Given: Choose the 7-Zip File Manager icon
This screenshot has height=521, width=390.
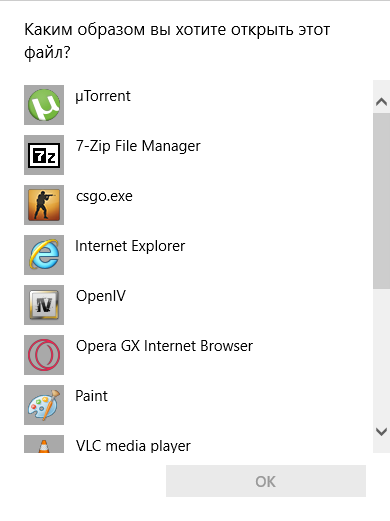Looking at the screenshot, I should coord(44,155).
